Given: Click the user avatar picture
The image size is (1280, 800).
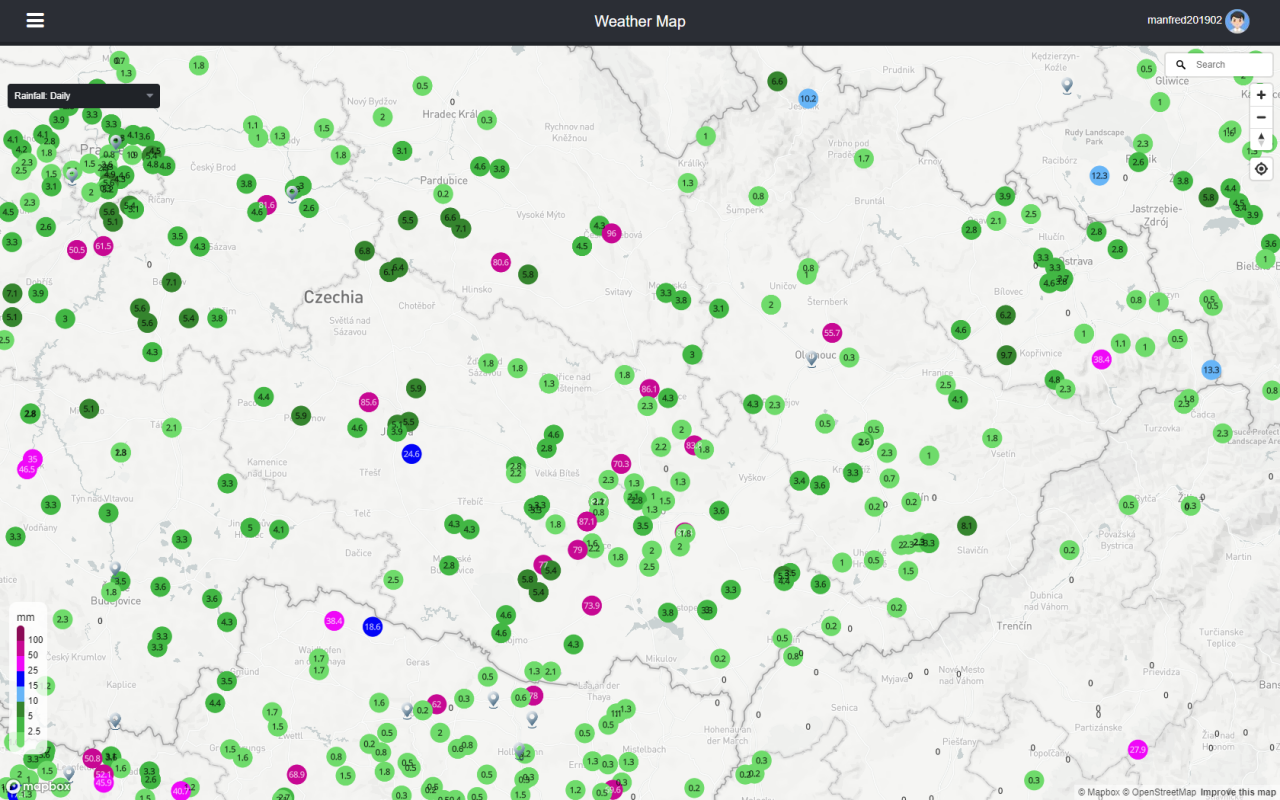Looking at the screenshot, I should (1237, 21).
